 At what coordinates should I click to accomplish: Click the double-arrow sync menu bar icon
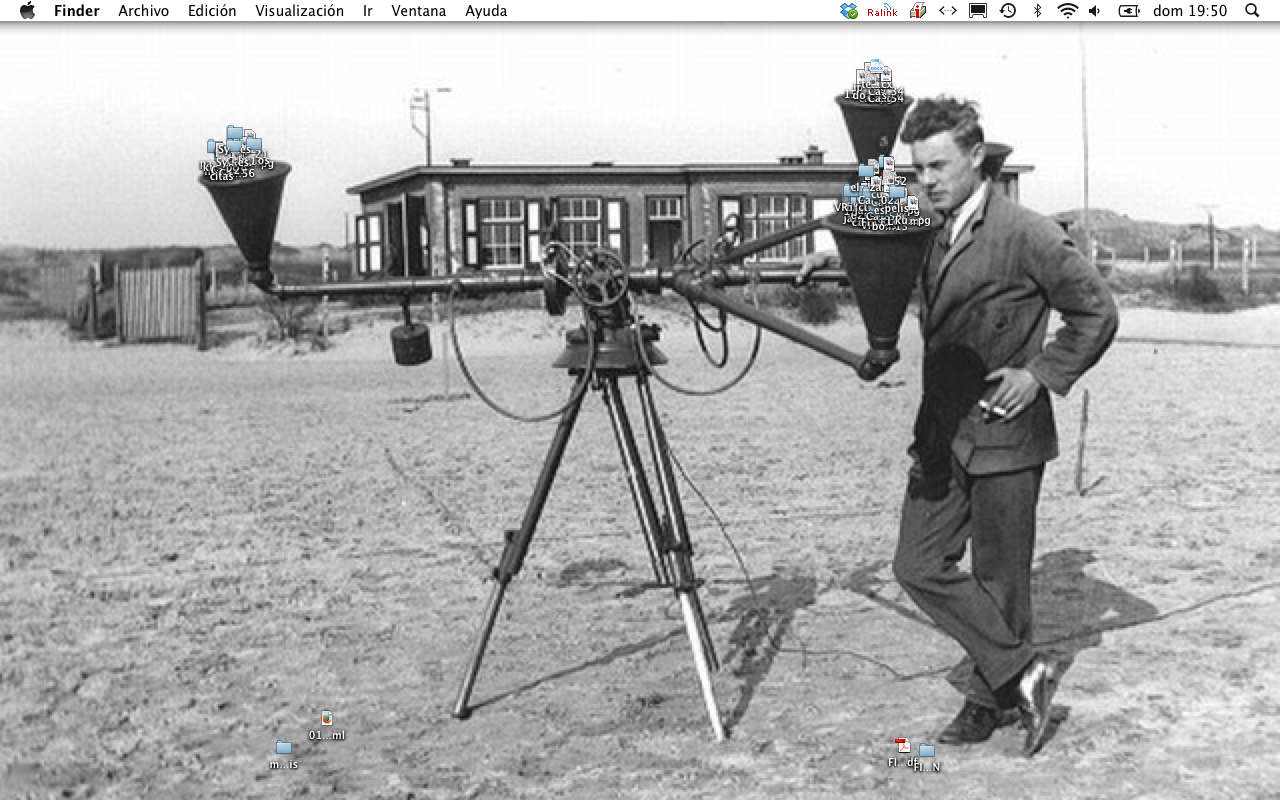click(947, 11)
